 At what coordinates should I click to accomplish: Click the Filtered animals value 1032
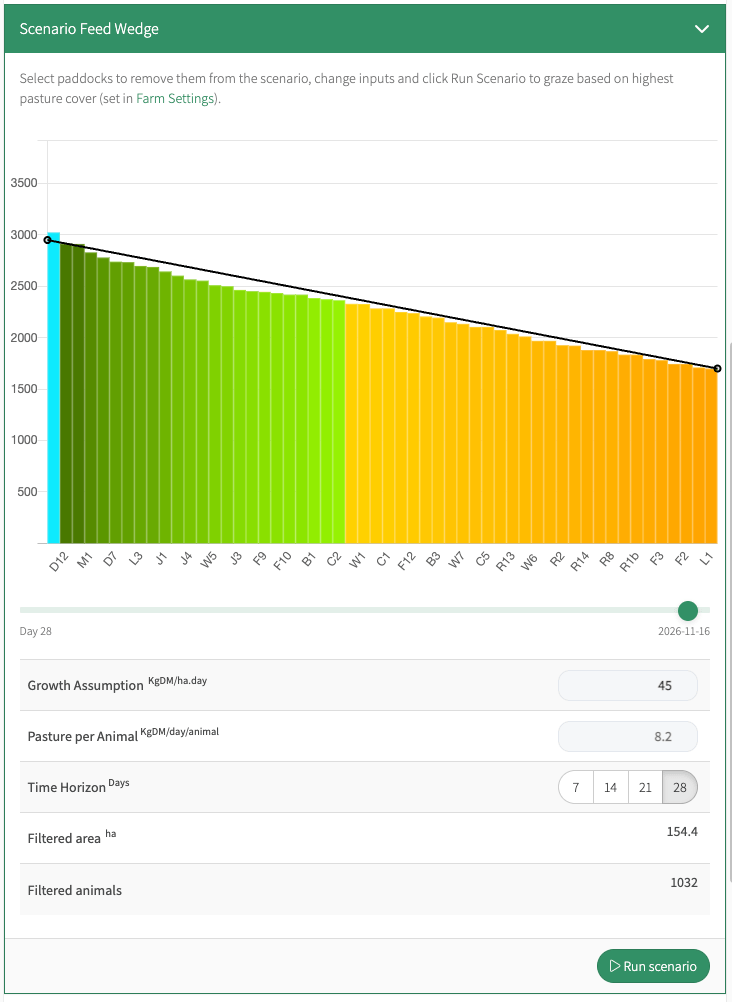(x=683, y=883)
